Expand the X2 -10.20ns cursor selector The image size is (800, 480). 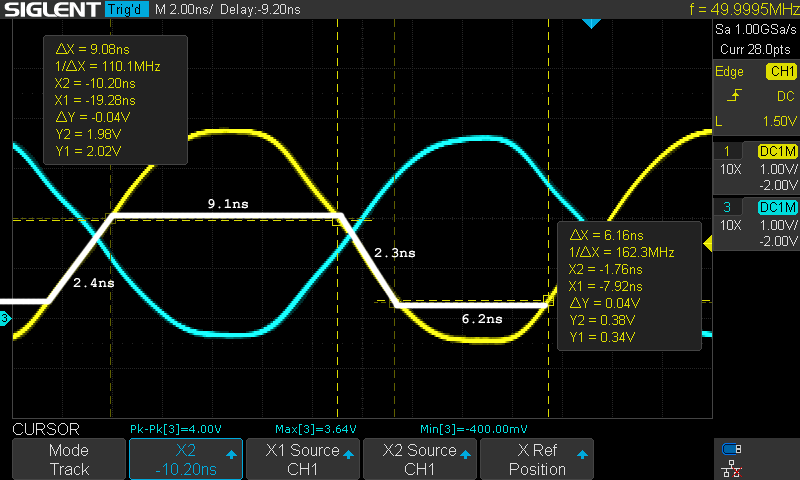point(185,459)
